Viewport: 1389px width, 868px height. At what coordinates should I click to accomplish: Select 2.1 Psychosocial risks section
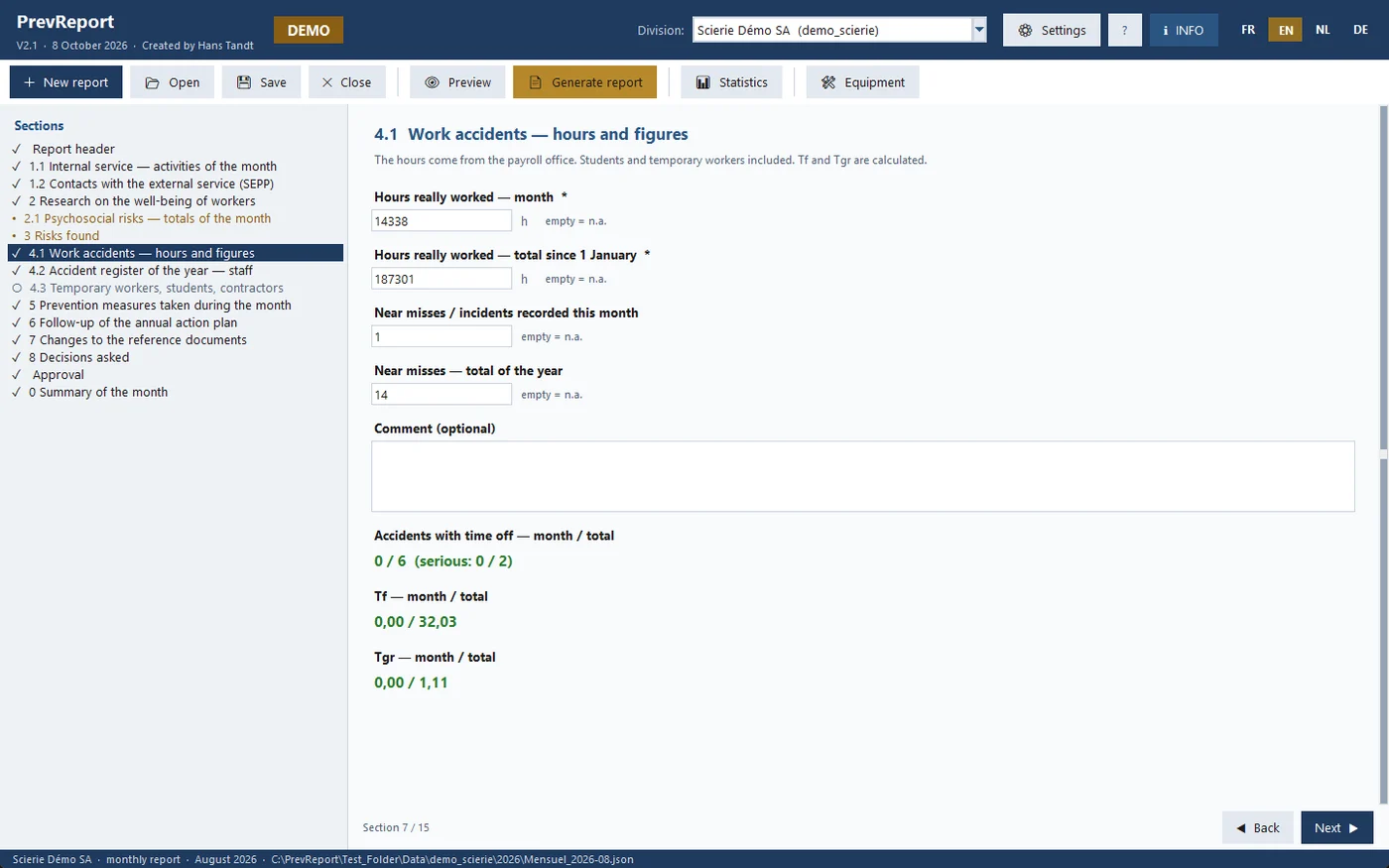click(176, 218)
